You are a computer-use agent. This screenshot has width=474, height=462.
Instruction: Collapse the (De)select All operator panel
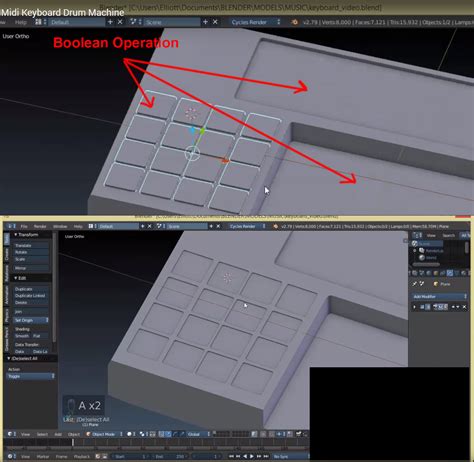coord(9,358)
